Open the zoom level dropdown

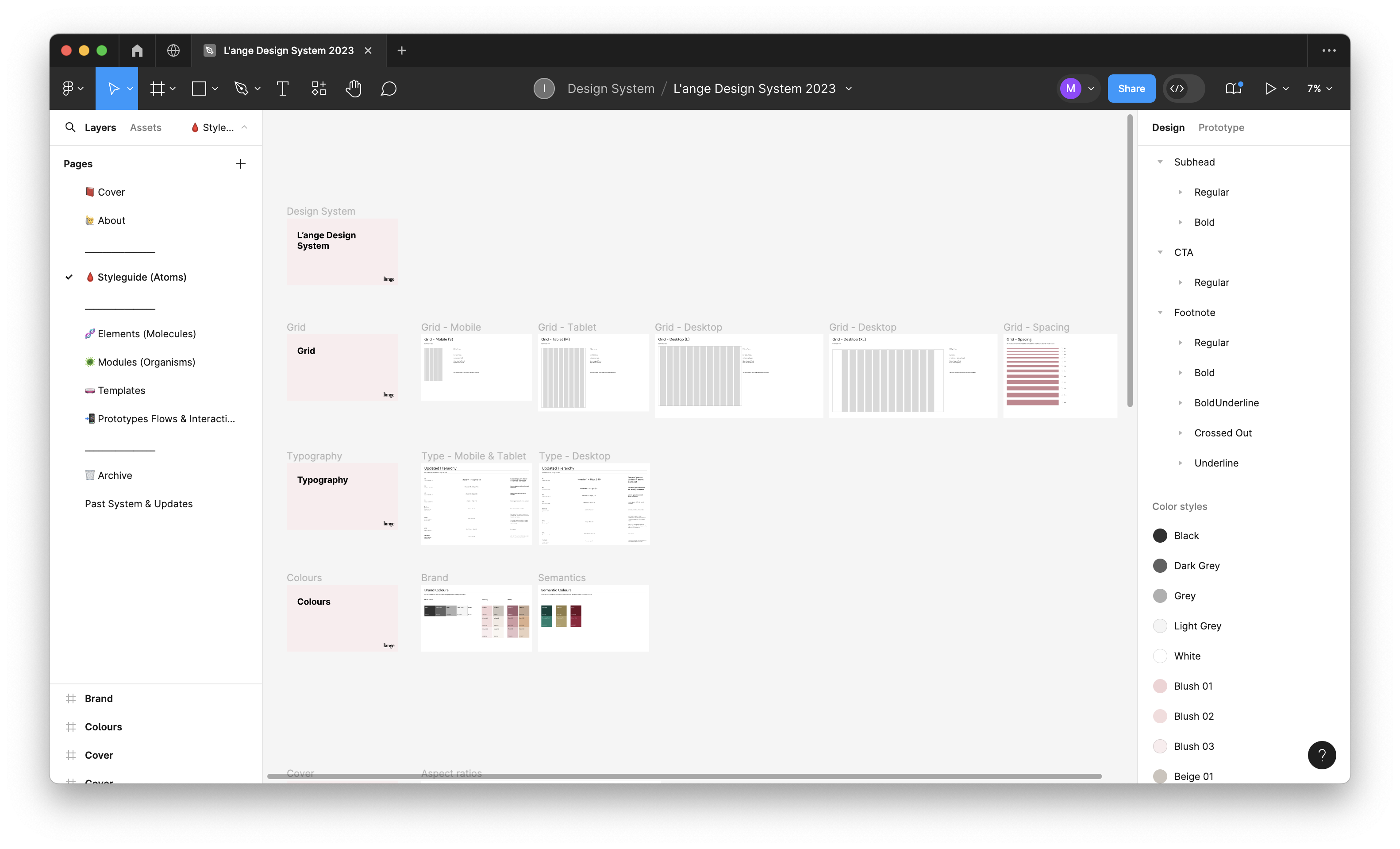(x=1319, y=89)
